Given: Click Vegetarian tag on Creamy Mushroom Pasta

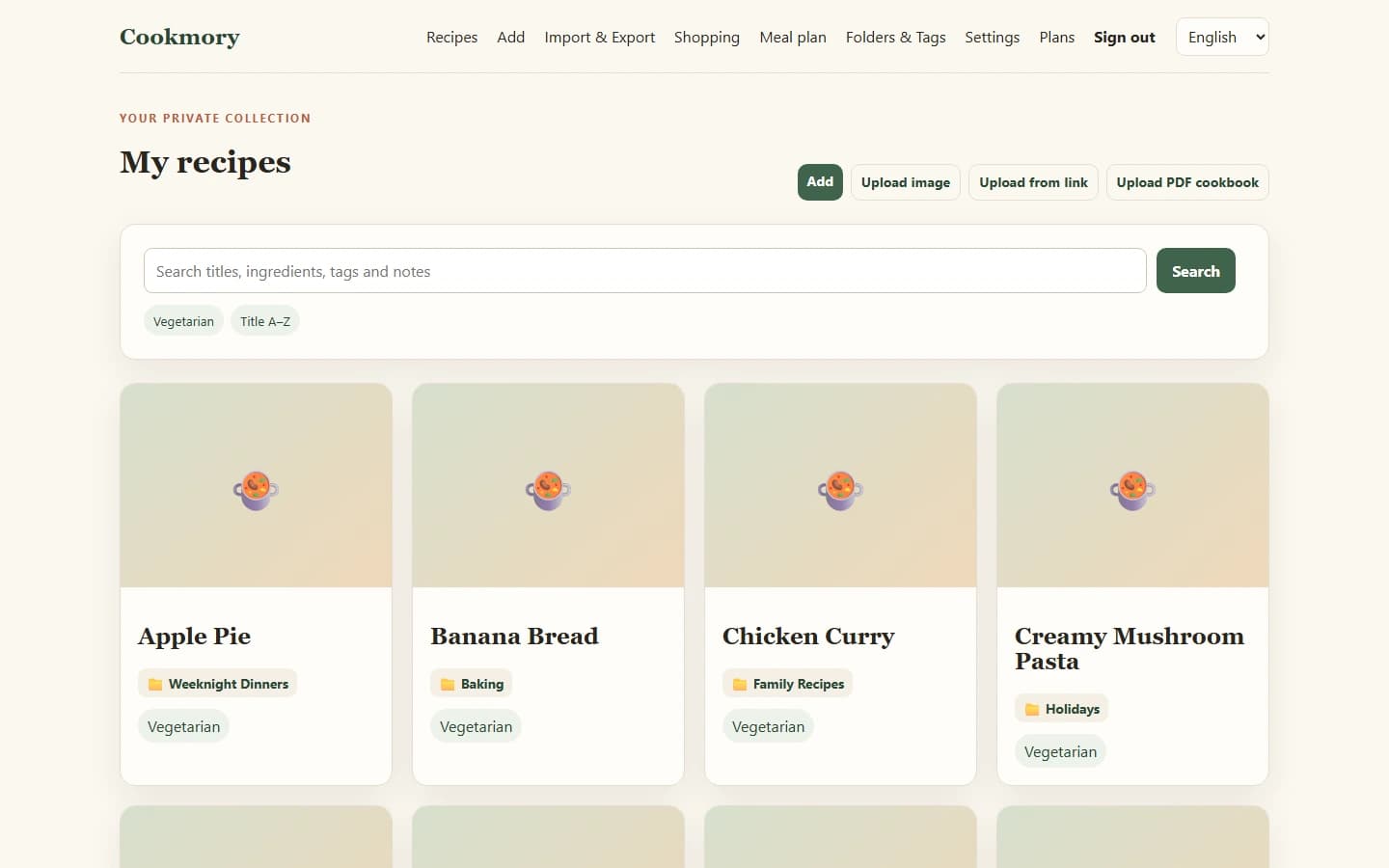Looking at the screenshot, I should 1060,751.
